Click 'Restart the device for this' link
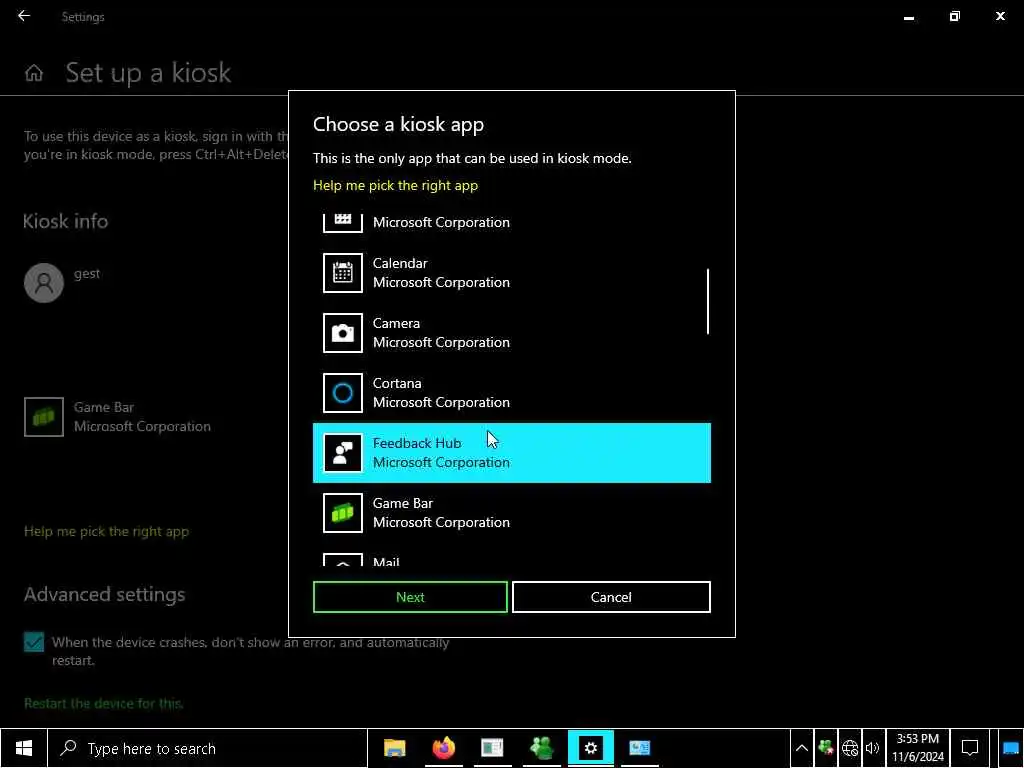 pyautogui.click(x=104, y=703)
